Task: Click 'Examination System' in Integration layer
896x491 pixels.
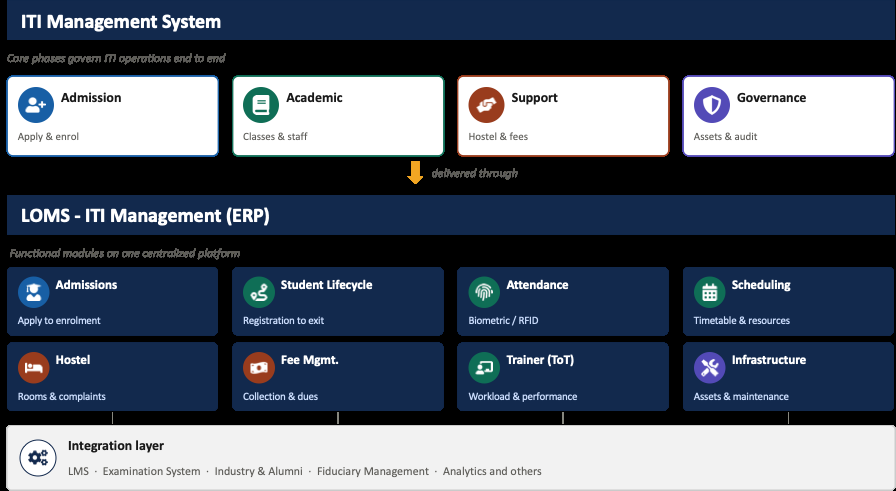Action: (x=151, y=472)
